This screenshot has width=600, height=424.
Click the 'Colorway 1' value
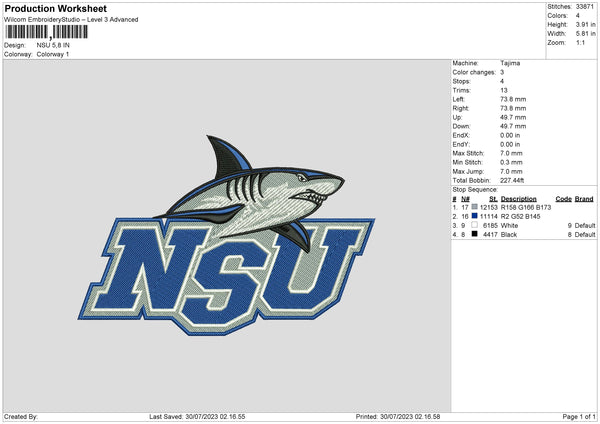tap(53, 54)
